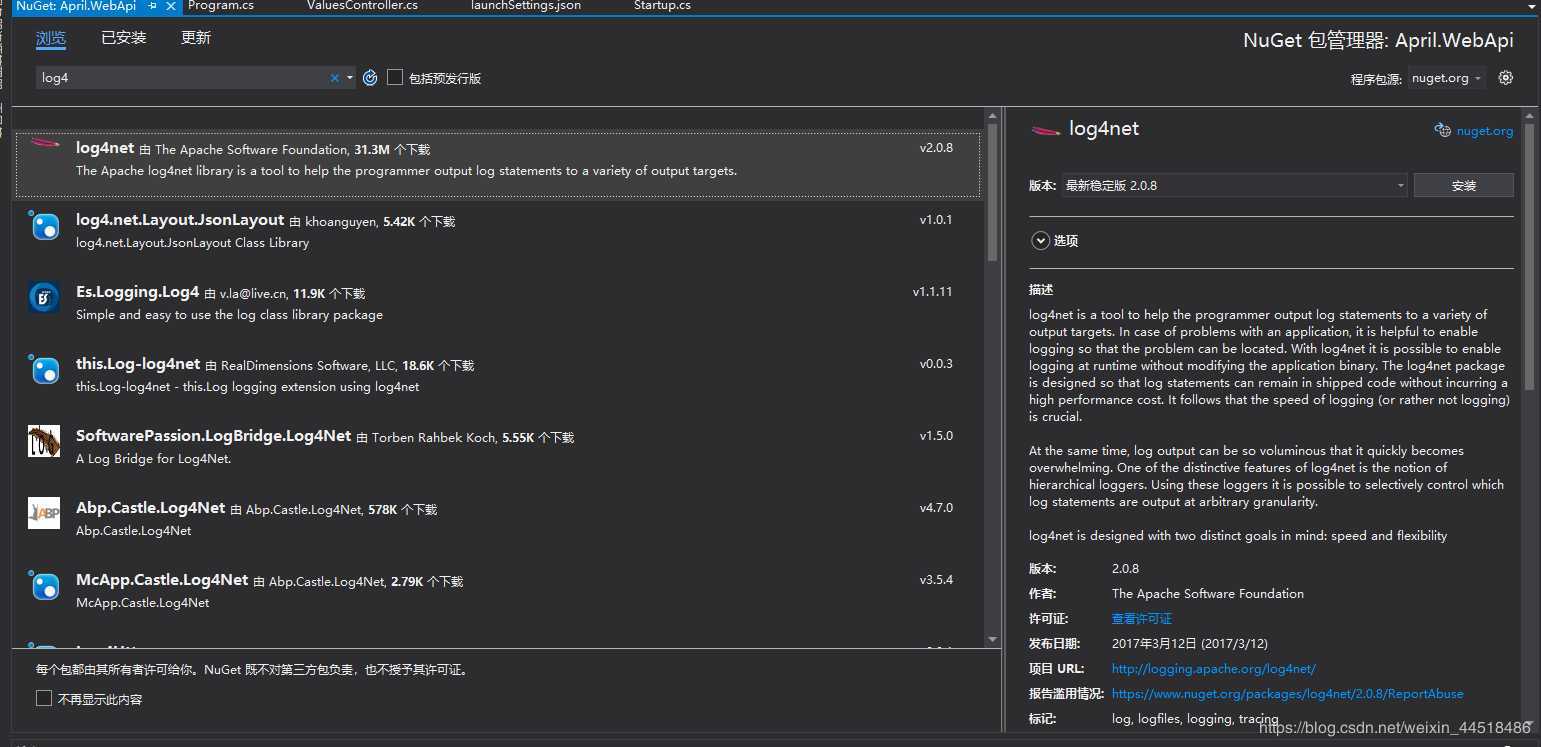Click the log4.net.Layout.JsonLayout package icon

coord(44,226)
